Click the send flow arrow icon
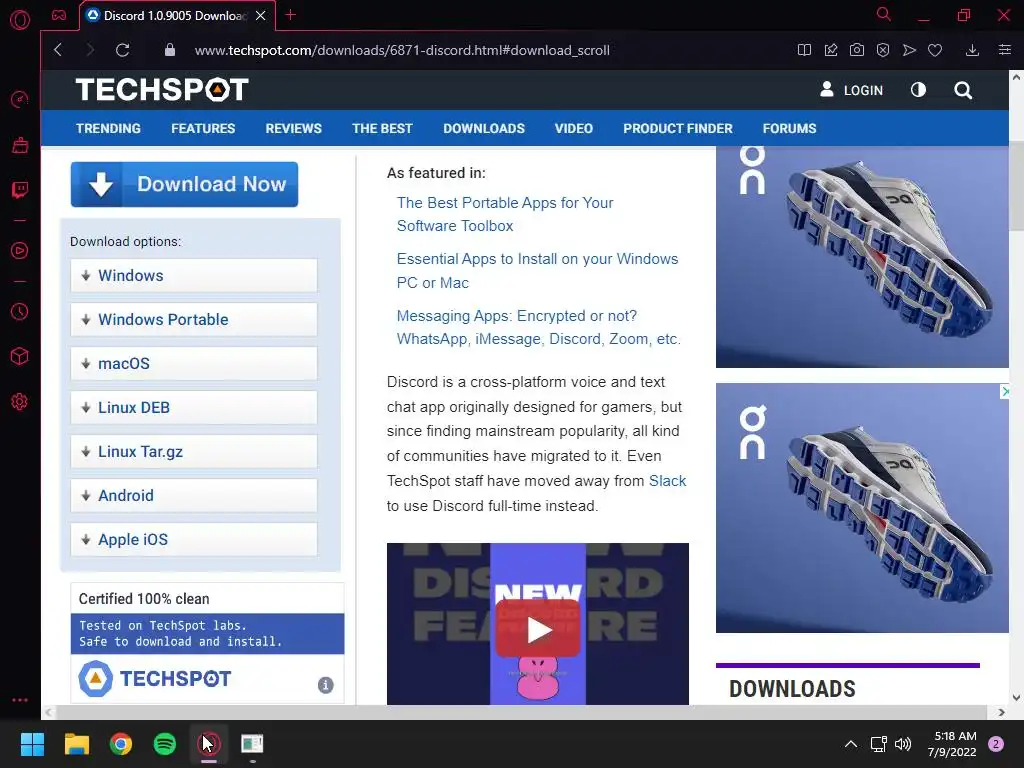The image size is (1024, 768). 909,50
